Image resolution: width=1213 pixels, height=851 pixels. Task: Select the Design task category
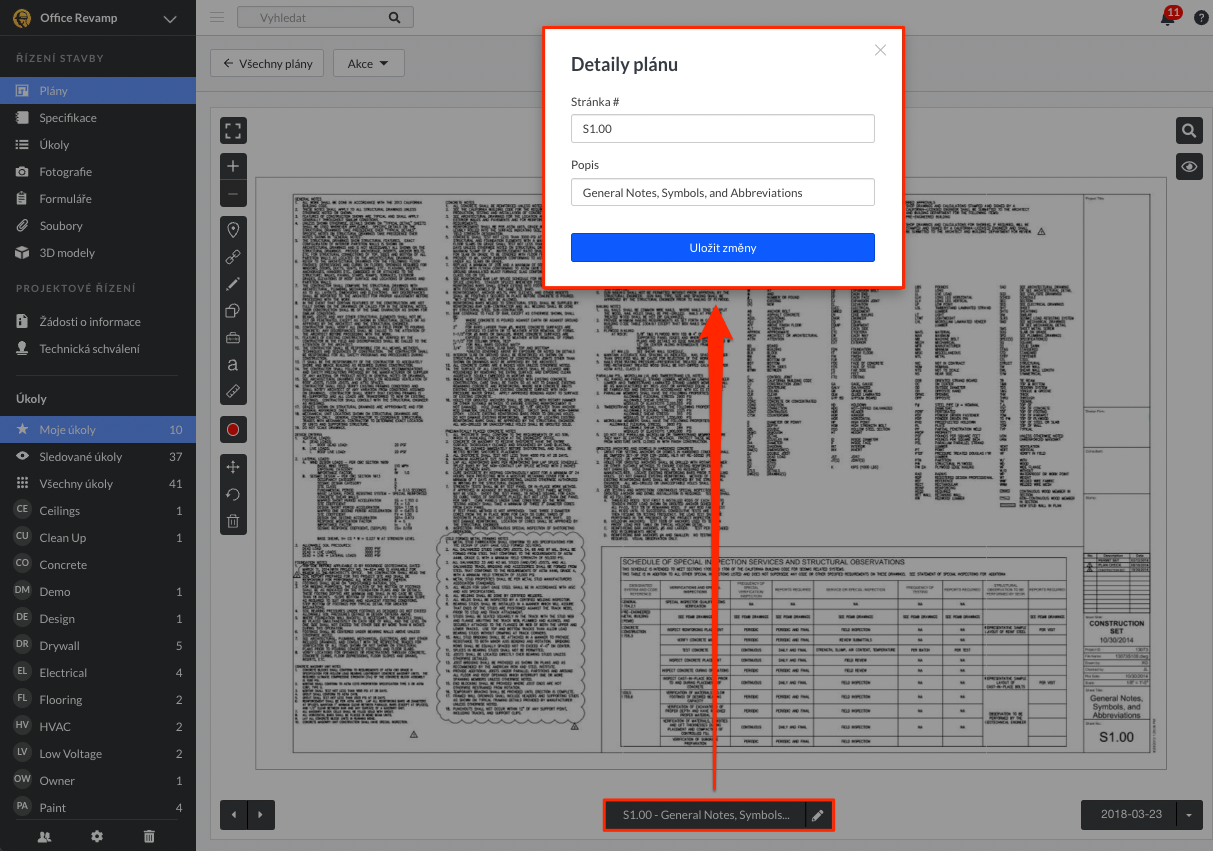click(x=98, y=618)
